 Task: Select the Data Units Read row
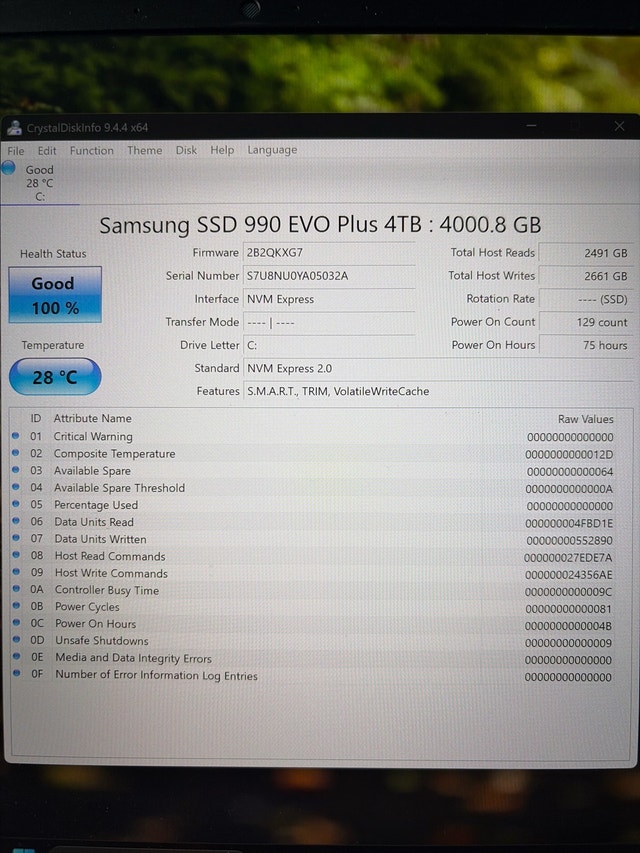(314, 522)
